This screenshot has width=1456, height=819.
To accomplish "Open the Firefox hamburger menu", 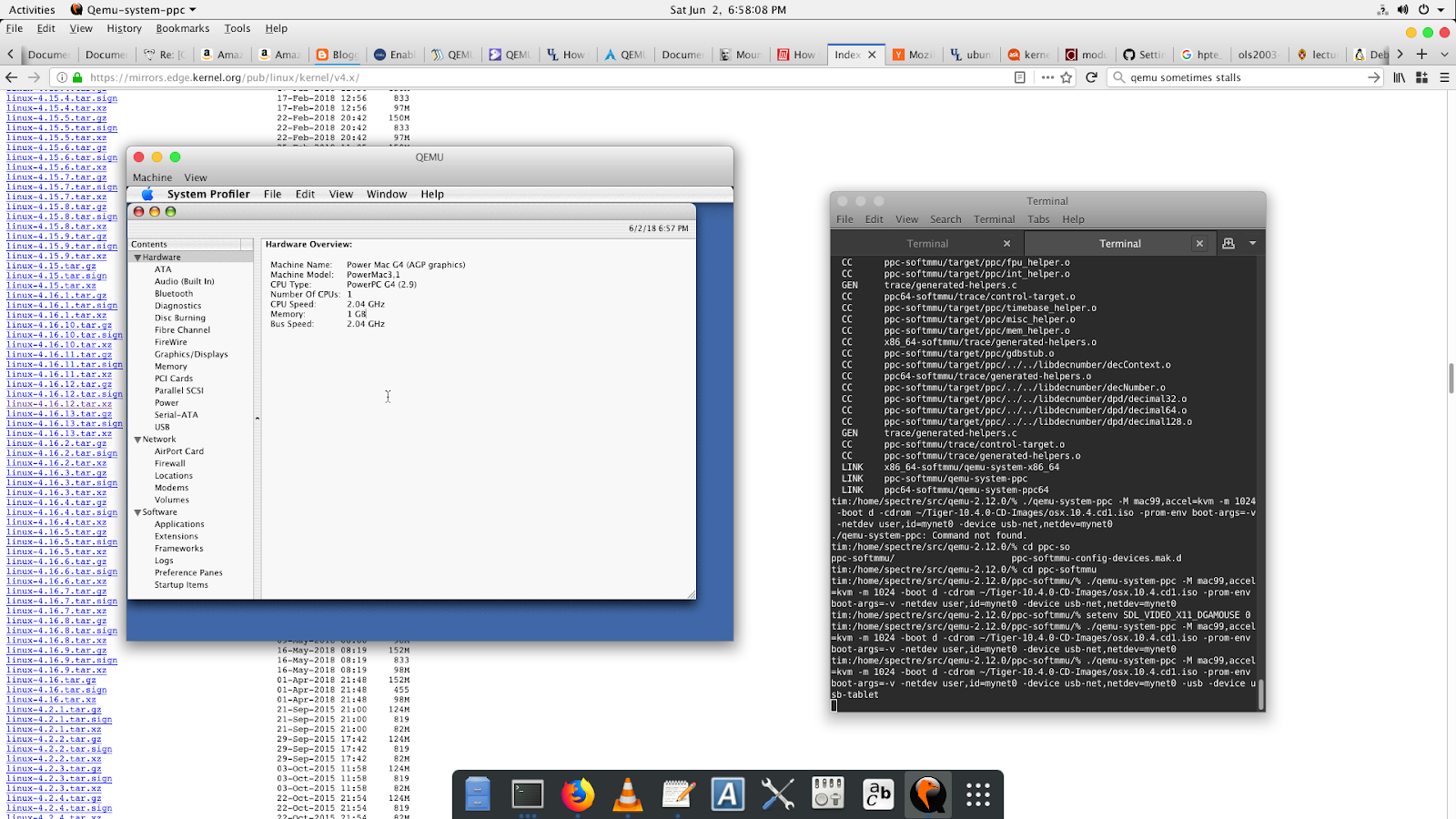I will point(1444,77).
